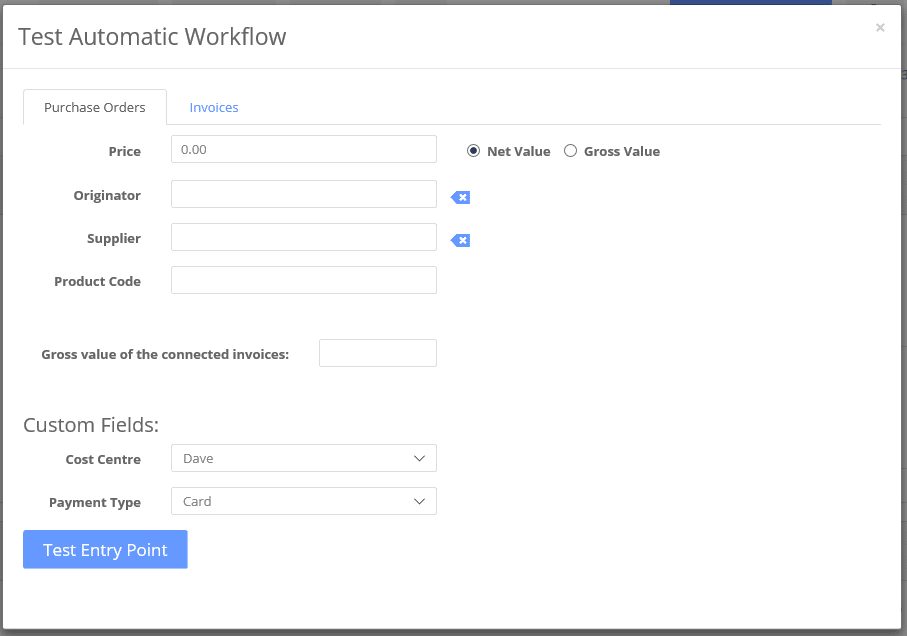Viewport: 907px width, 636px height.
Task: Focus the Originator text field
Action: point(304,194)
